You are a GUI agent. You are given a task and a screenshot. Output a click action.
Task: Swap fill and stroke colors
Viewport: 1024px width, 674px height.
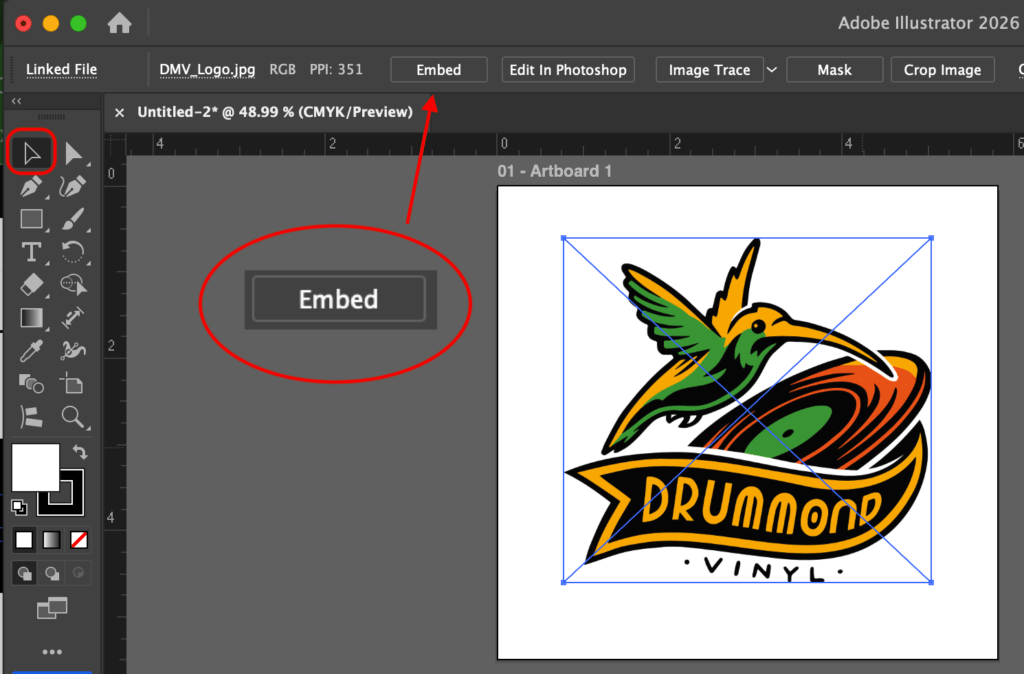pyautogui.click(x=80, y=453)
